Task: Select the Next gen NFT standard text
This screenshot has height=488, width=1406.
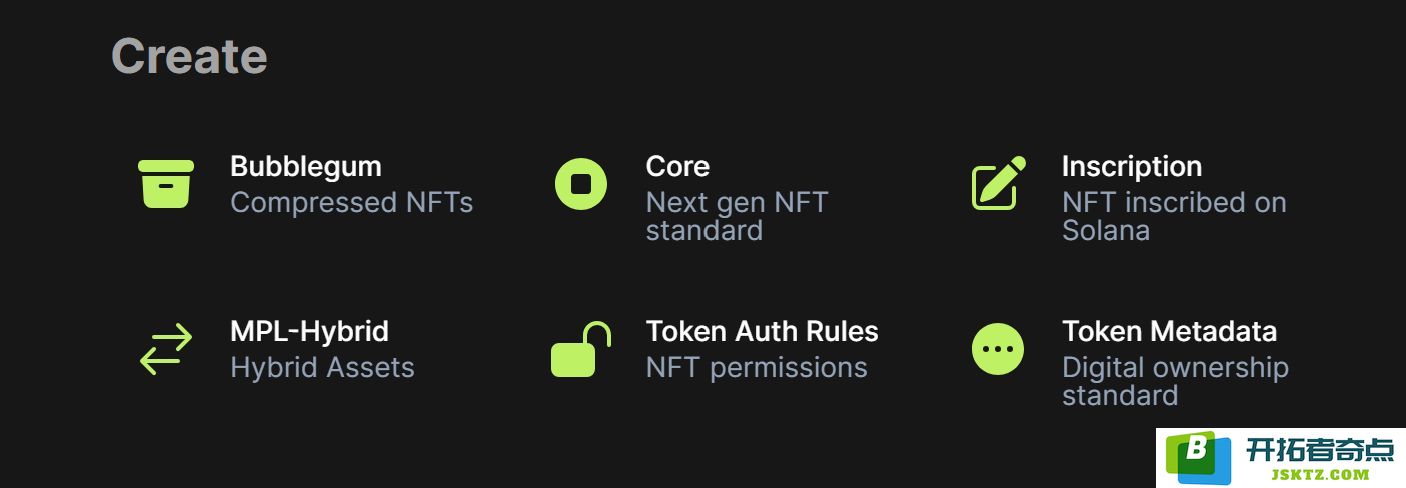Action: (737, 216)
